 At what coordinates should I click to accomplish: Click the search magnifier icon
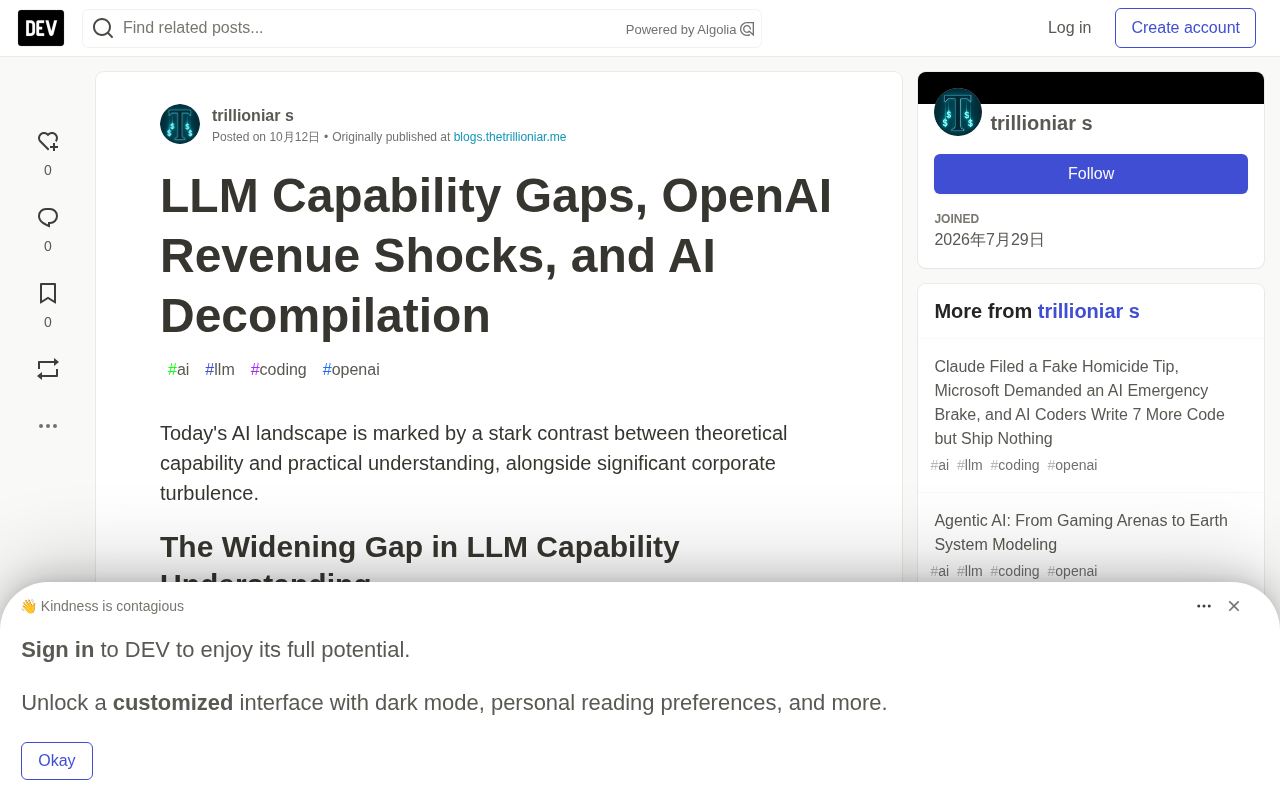[x=103, y=28]
